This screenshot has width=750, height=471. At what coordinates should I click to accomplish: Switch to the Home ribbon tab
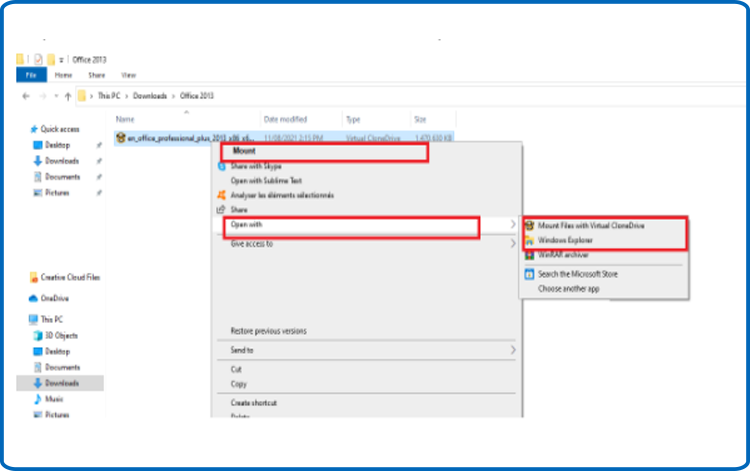63,75
